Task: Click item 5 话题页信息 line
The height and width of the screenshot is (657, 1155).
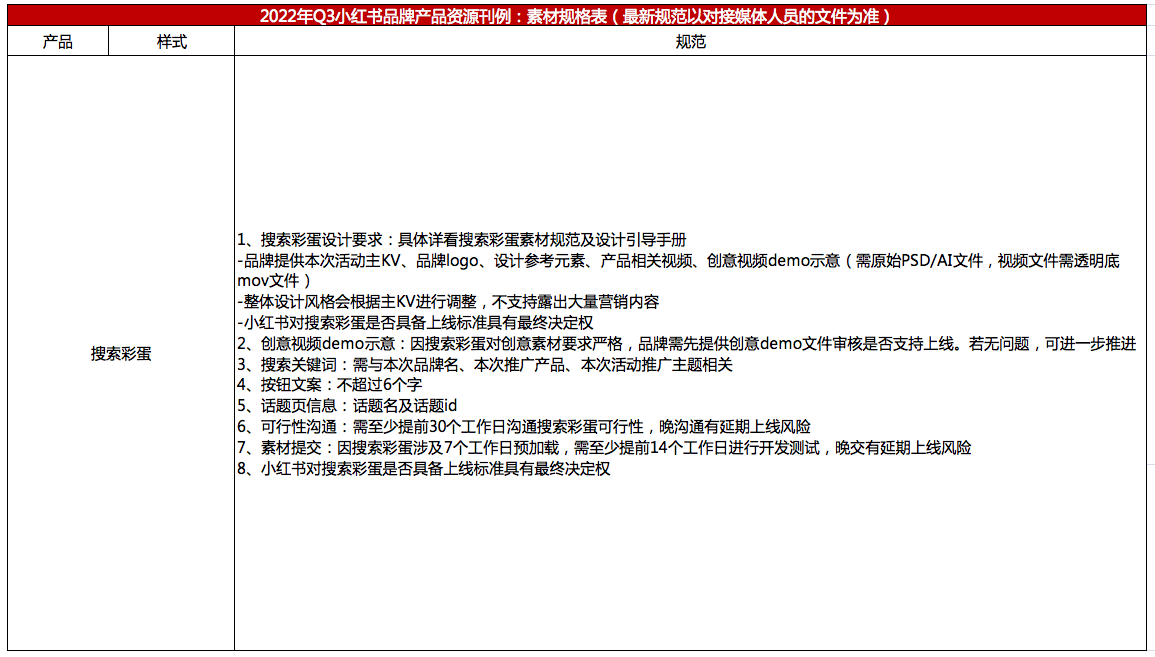Action: pos(347,406)
